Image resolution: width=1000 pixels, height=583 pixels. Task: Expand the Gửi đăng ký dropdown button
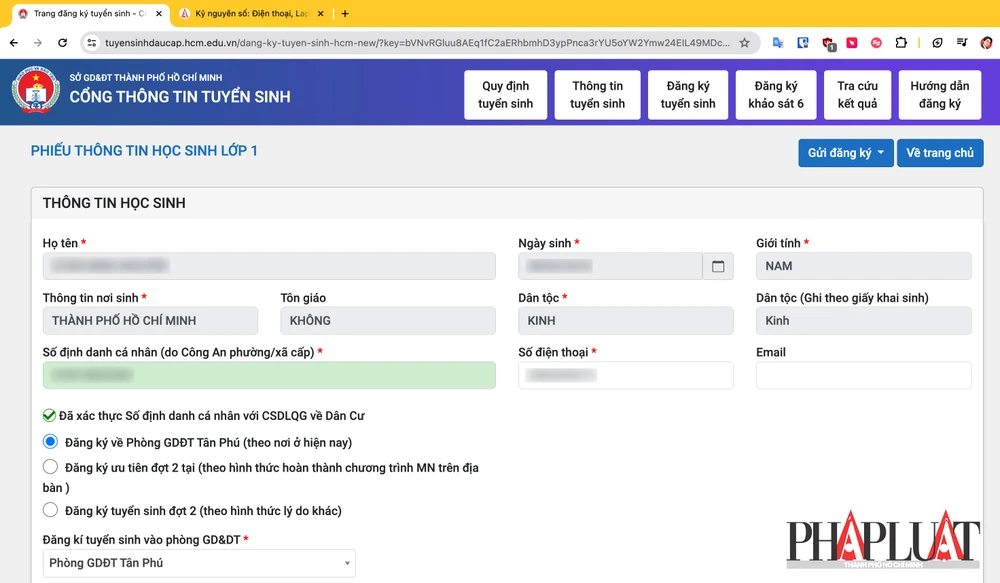pos(845,153)
